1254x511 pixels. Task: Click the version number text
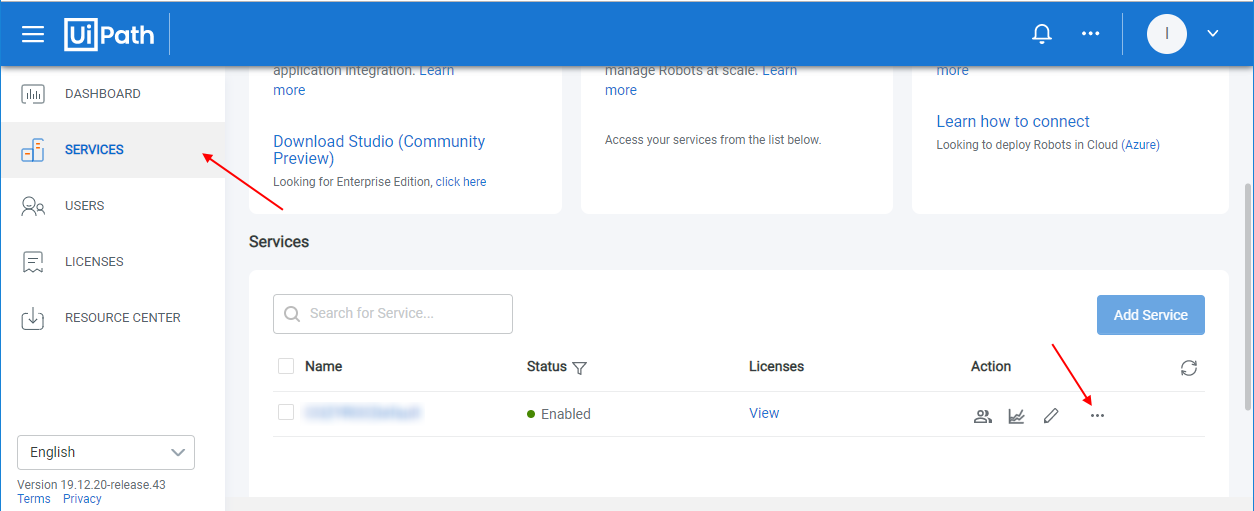pos(91,485)
